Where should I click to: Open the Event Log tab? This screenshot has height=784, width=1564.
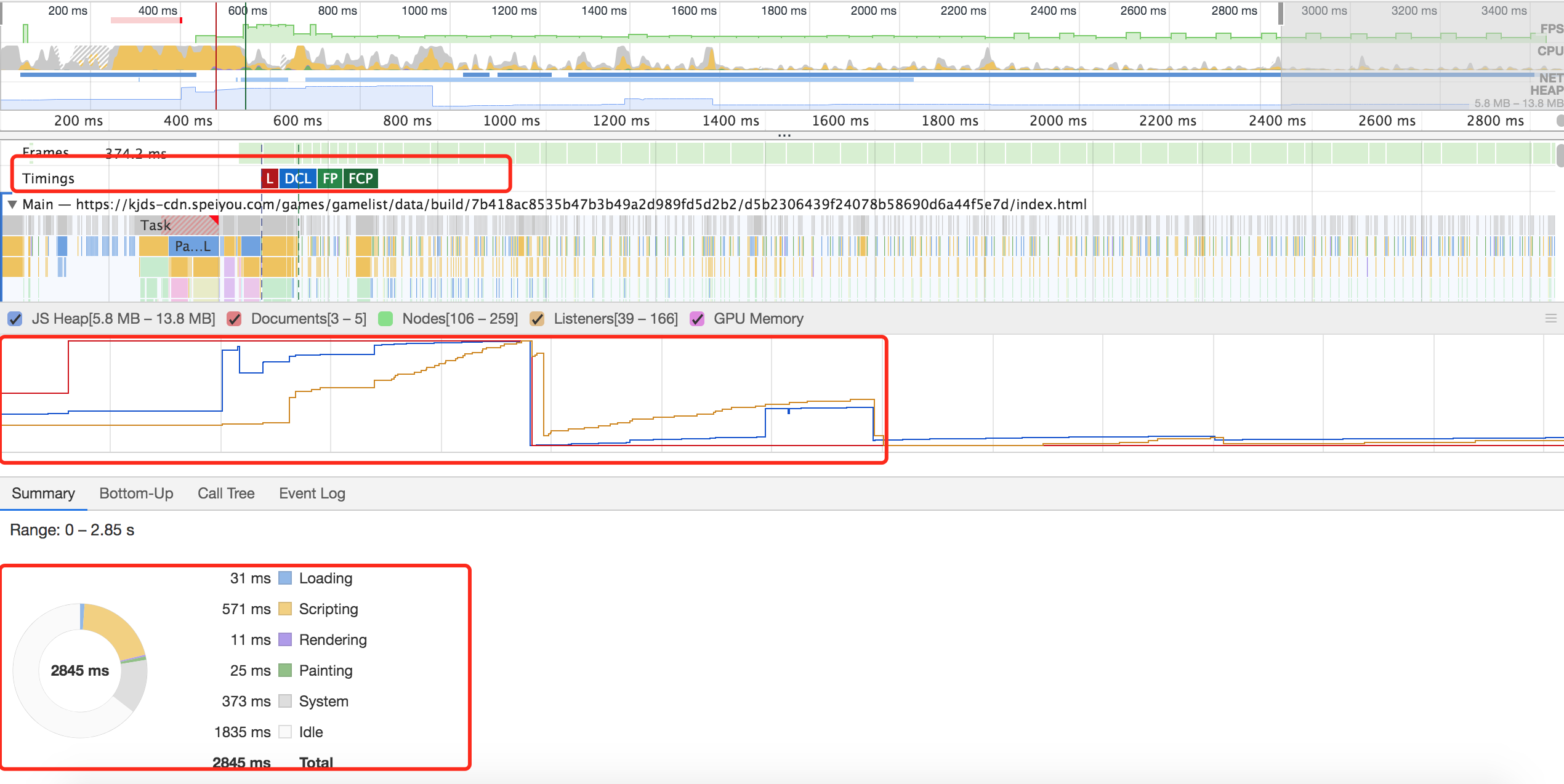coord(312,494)
